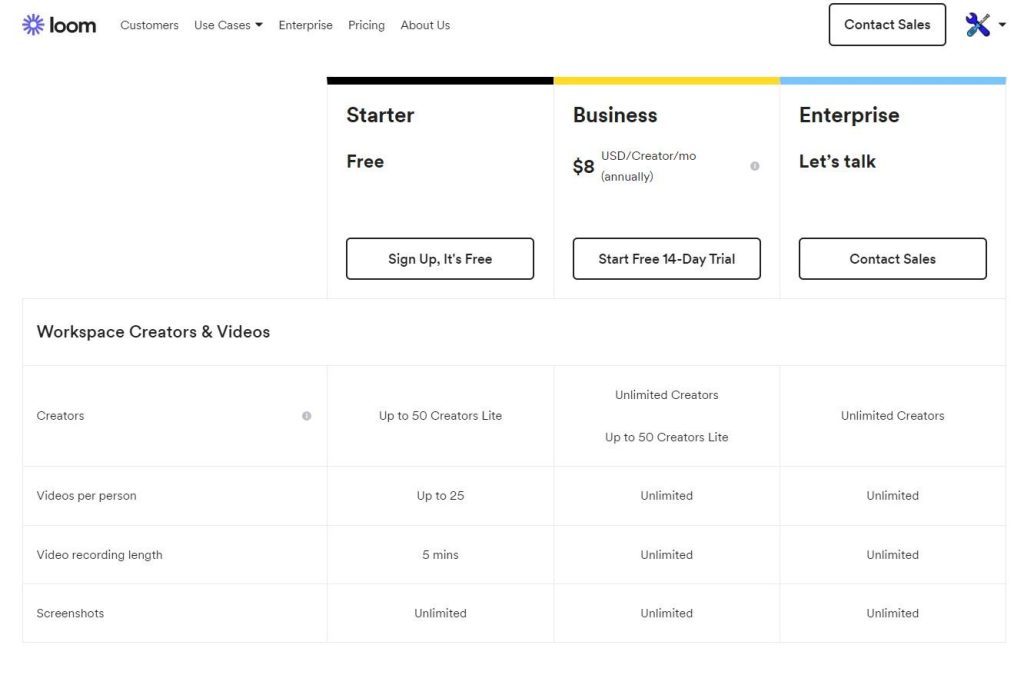Click the Videos per person label
Screen dimensions: 1024x685
tap(86, 496)
